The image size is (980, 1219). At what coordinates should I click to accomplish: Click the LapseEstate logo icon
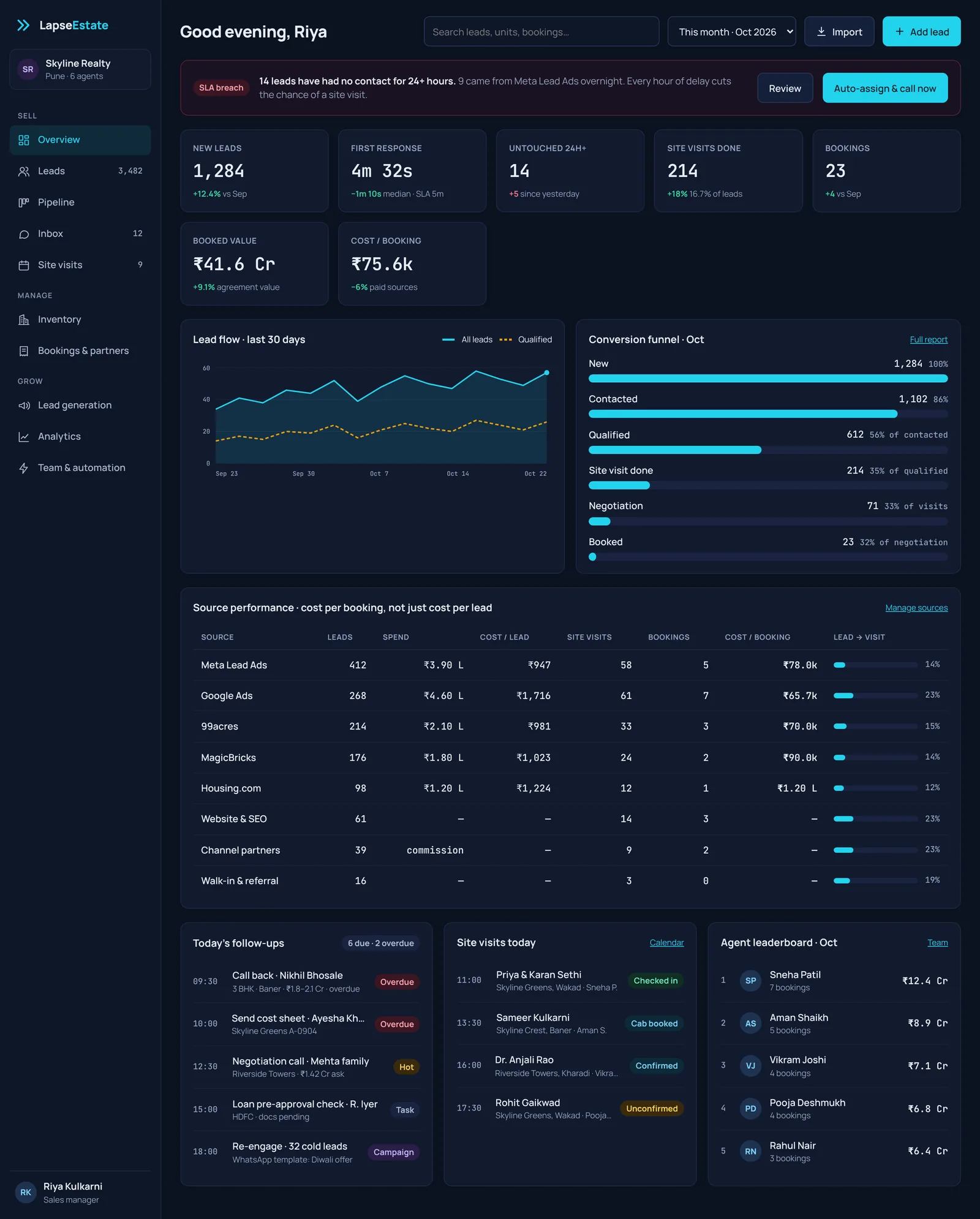(23, 25)
